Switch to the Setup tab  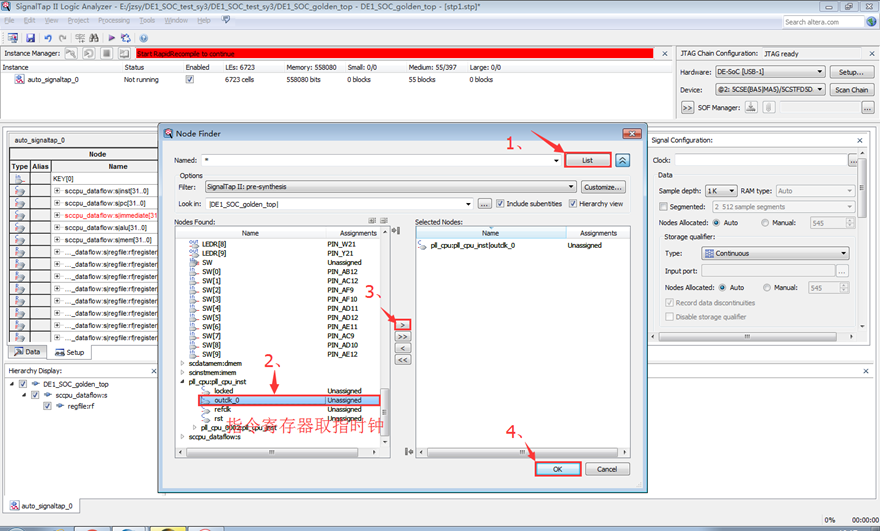pos(69,352)
